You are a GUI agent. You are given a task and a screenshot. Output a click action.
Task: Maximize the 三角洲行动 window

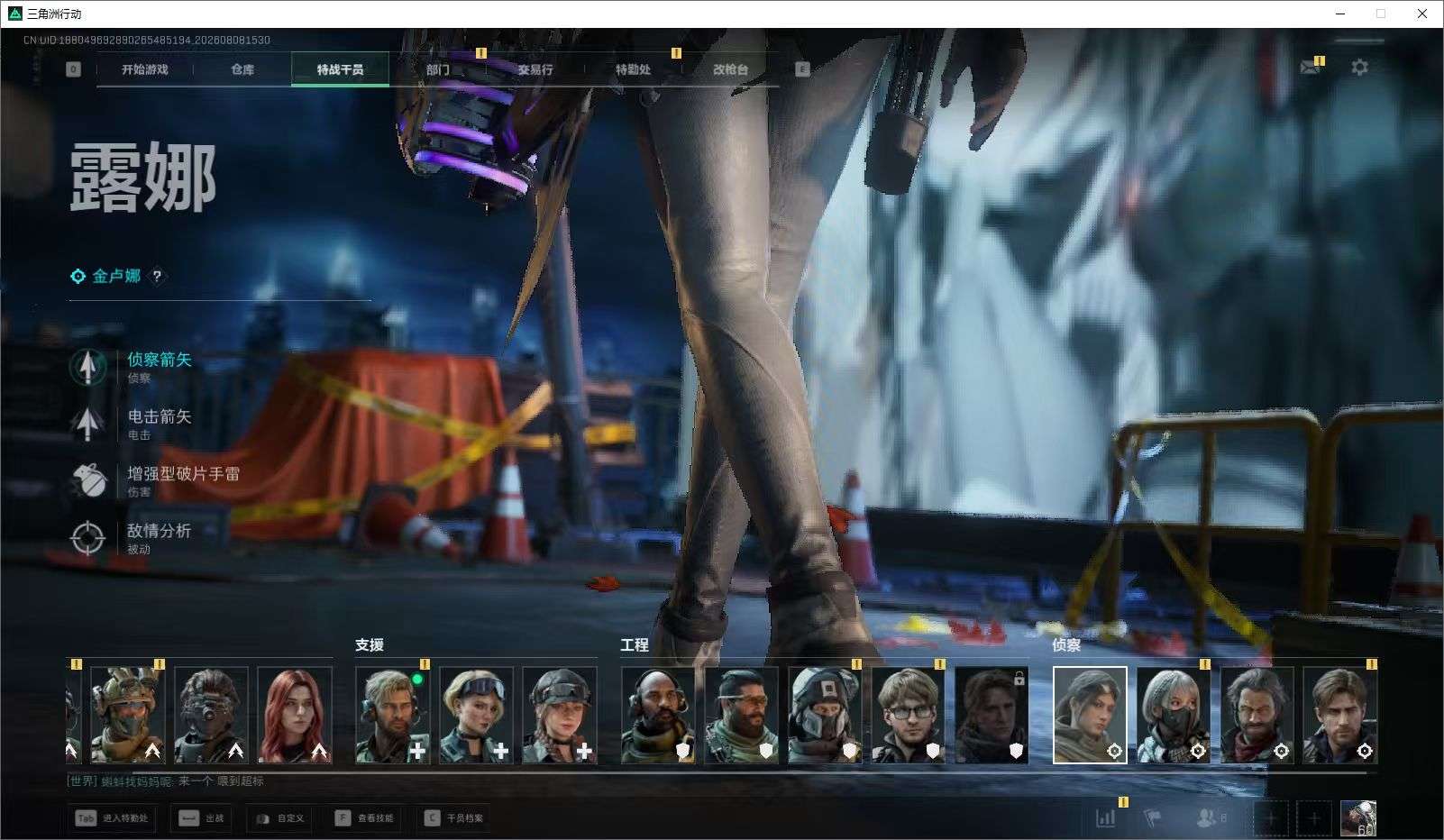[1381, 14]
